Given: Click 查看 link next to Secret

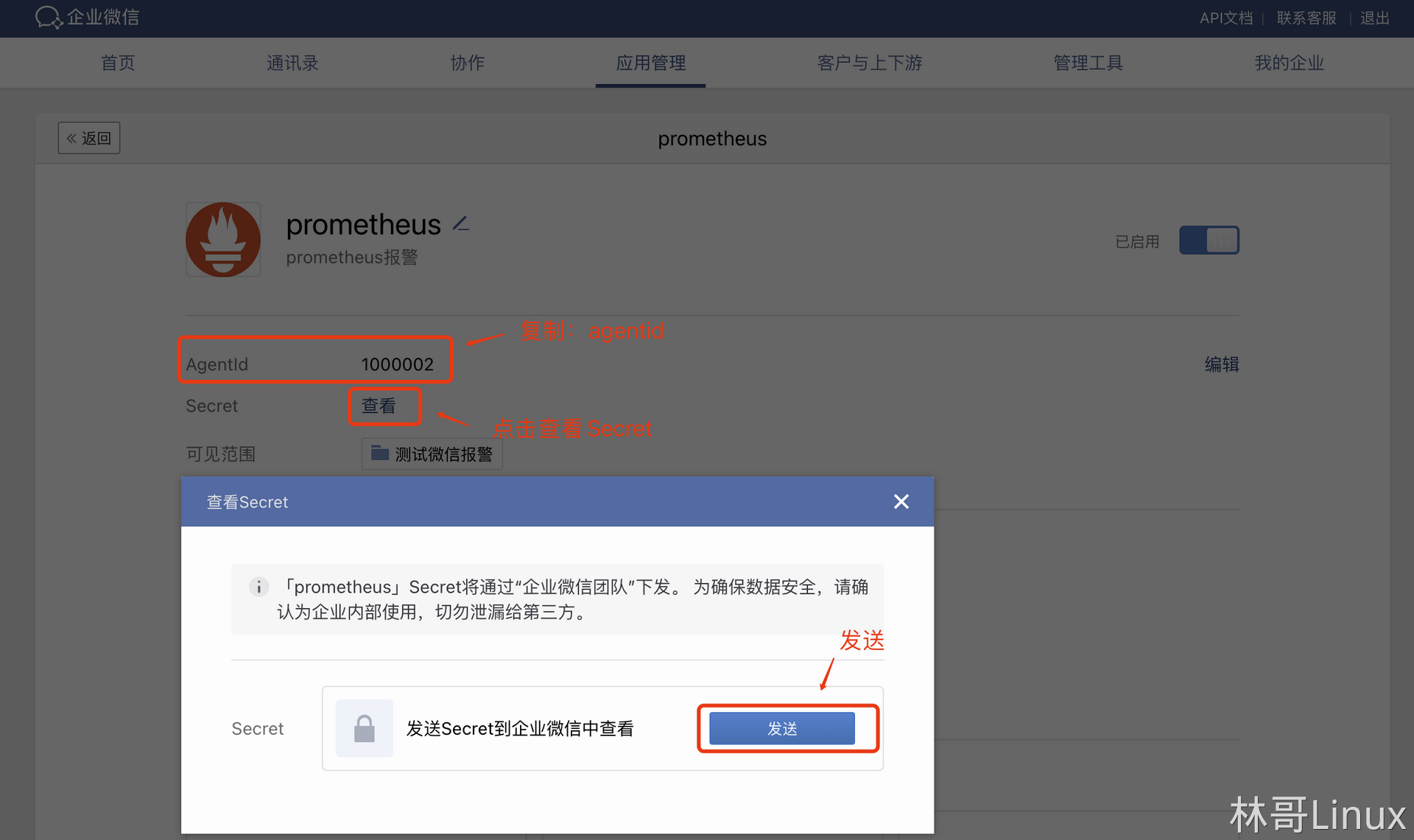Looking at the screenshot, I should [x=379, y=406].
